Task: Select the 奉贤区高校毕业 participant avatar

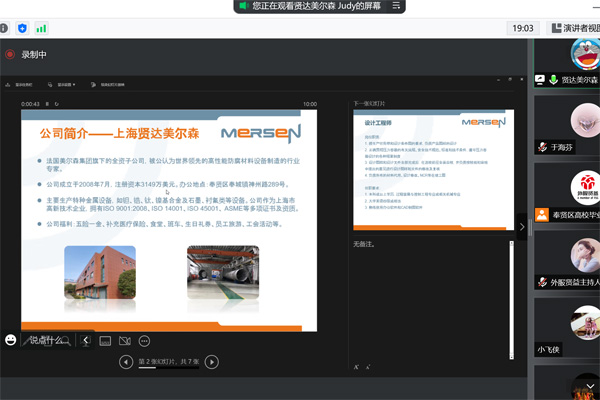Action: pos(585,188)
